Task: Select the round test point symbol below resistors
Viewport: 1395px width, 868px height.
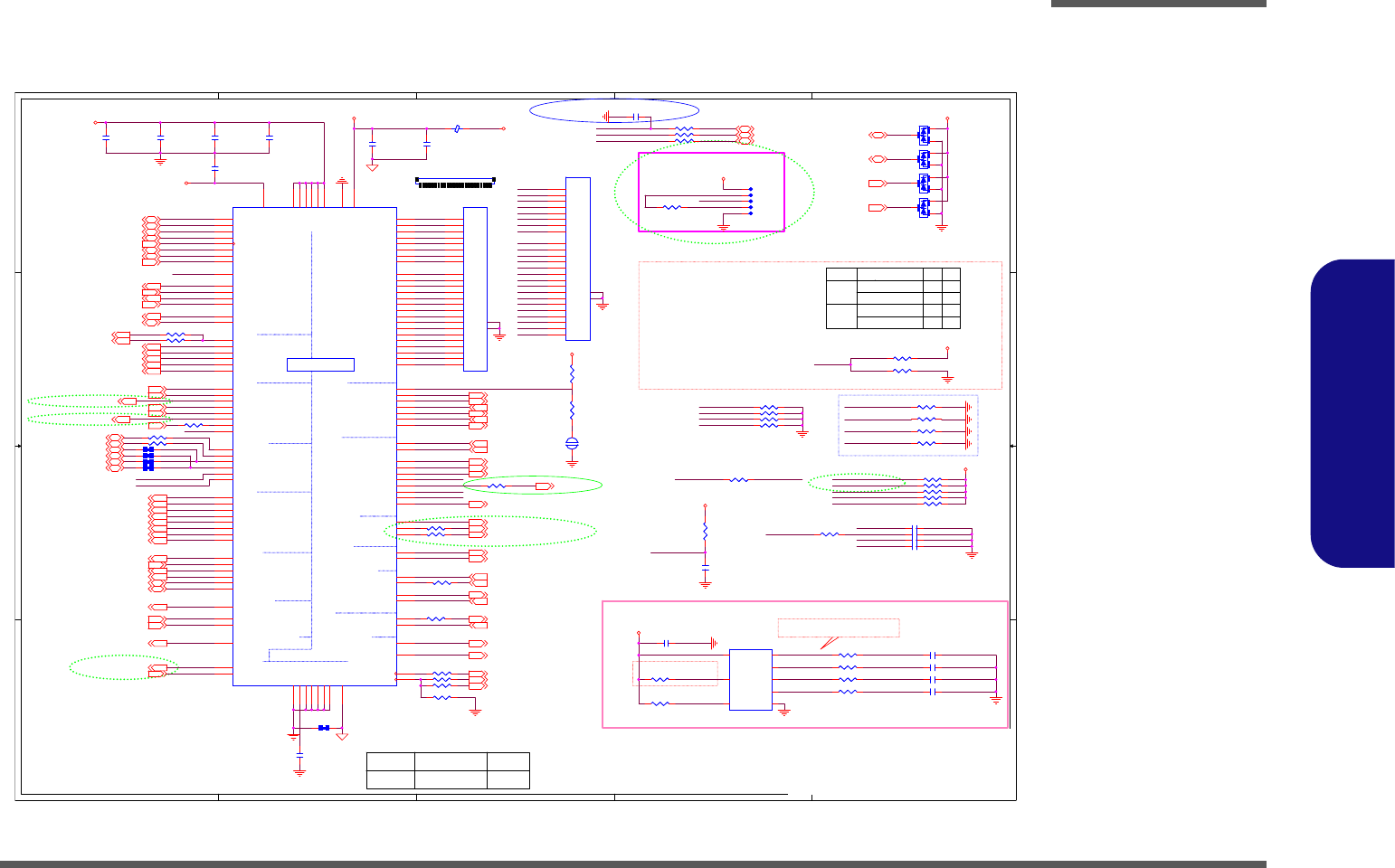Action: (x=572, y=443)
